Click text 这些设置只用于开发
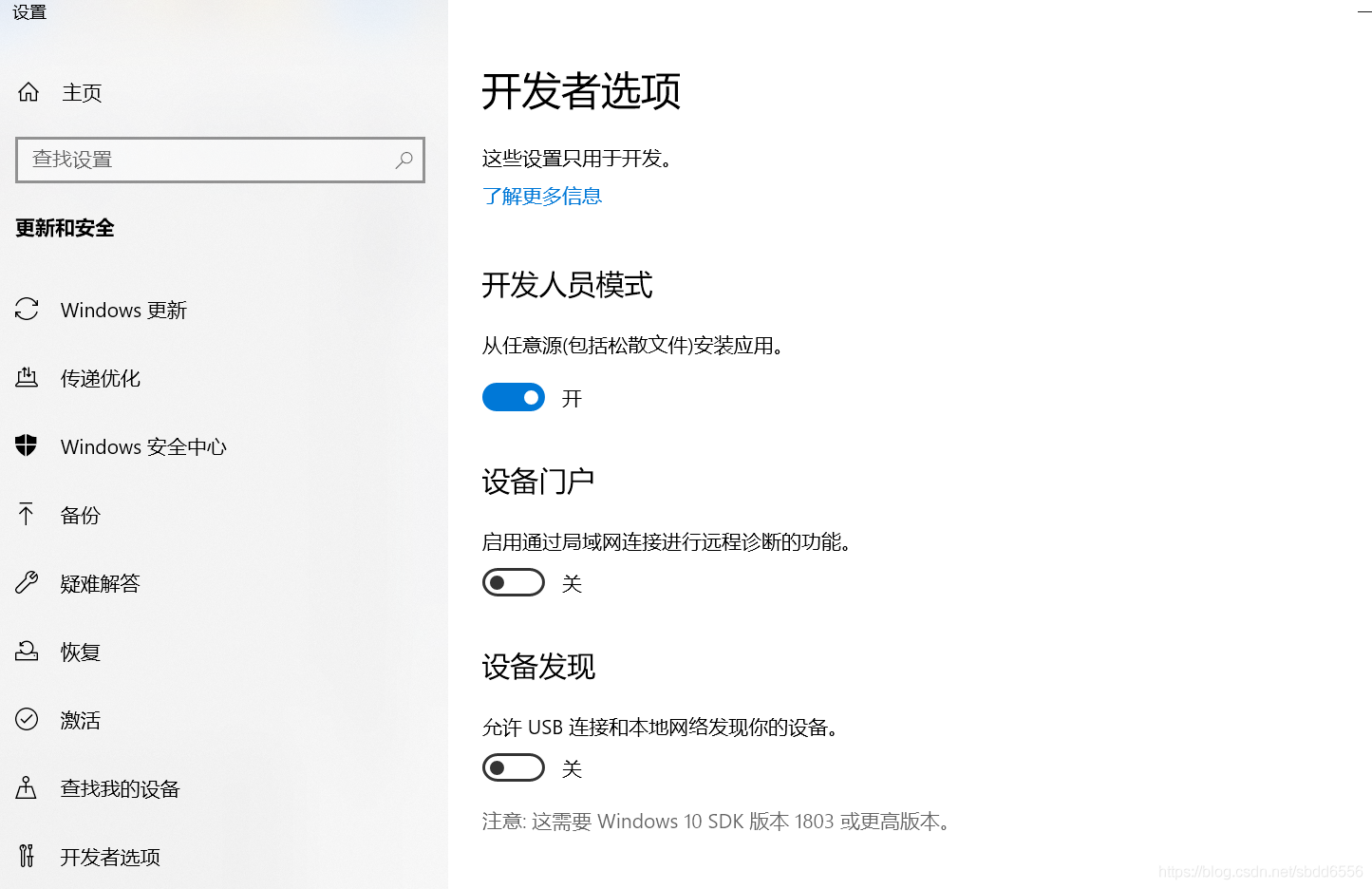Screen dimensions: 1372x889 click(577, 158)
